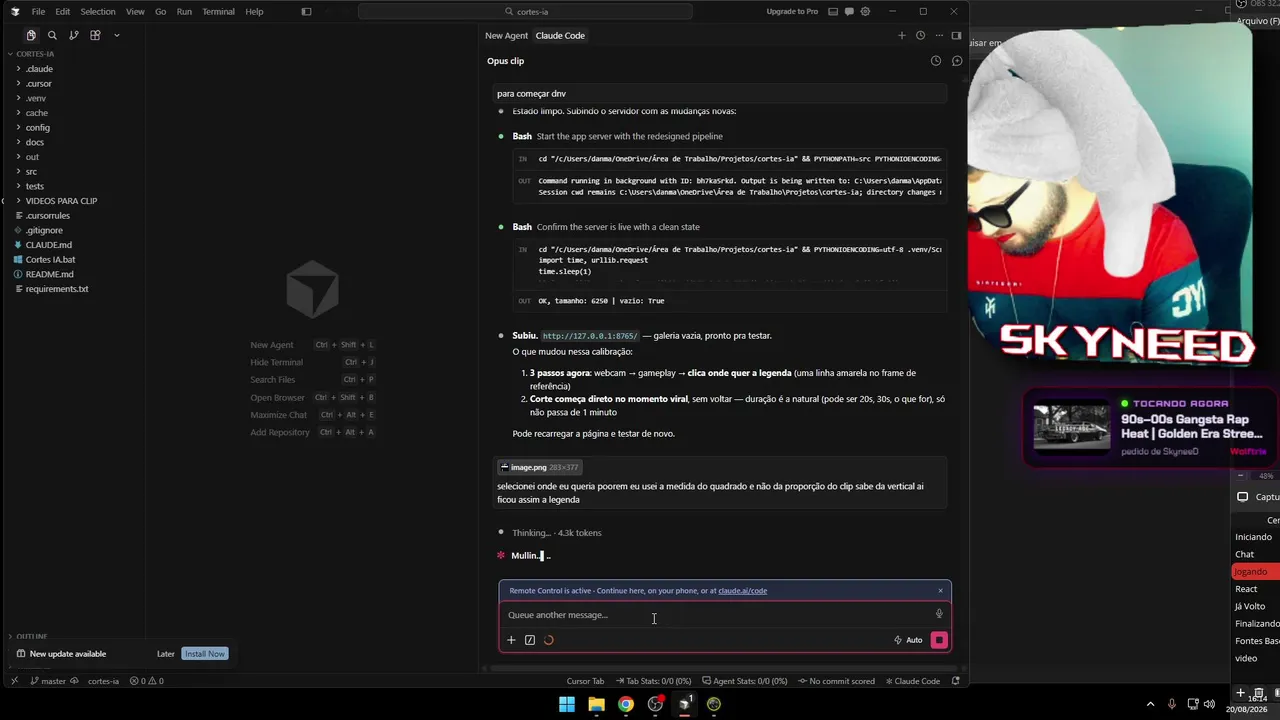Click the remote window icon in status bar
This screenshot has height=720, width=1280.
tap(14, 681)
